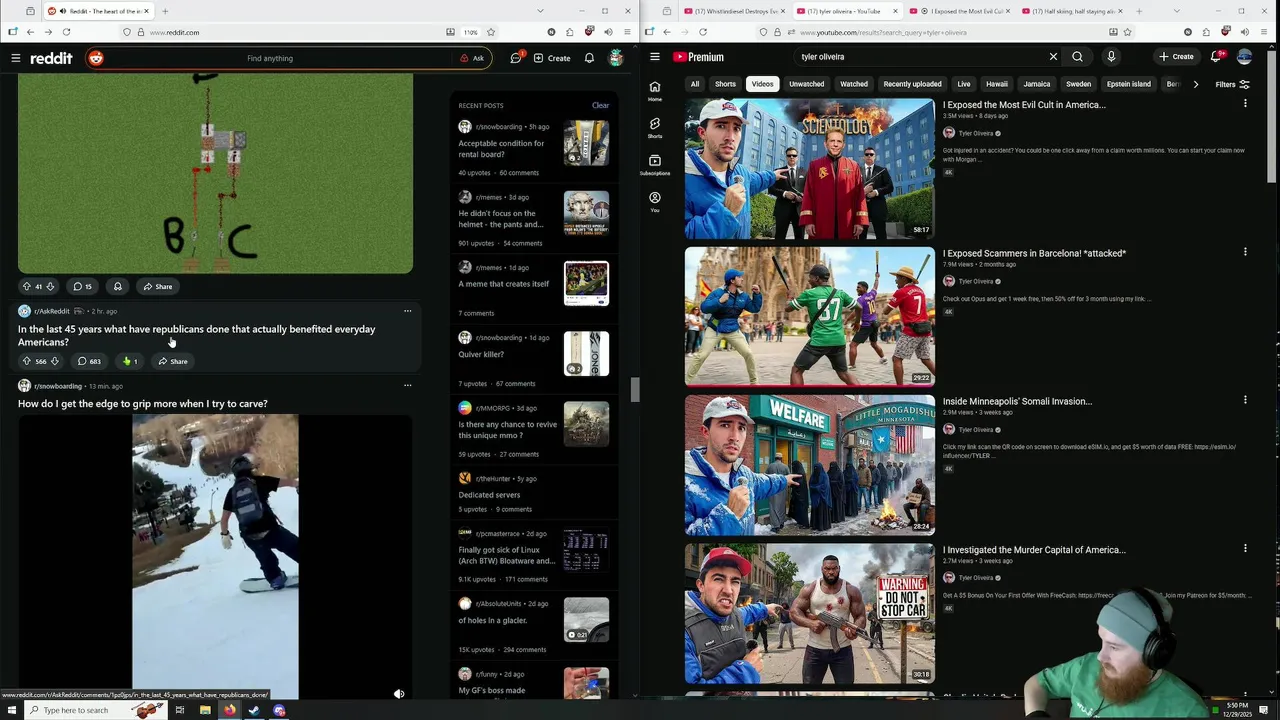Open Reddit chat with the notification badge
1280x720 pixels.
[516, 58]
